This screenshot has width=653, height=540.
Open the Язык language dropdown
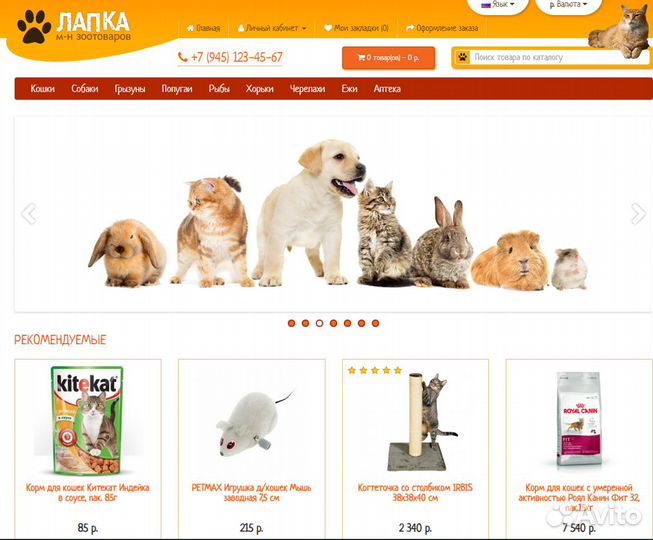(x=498, y=5)
